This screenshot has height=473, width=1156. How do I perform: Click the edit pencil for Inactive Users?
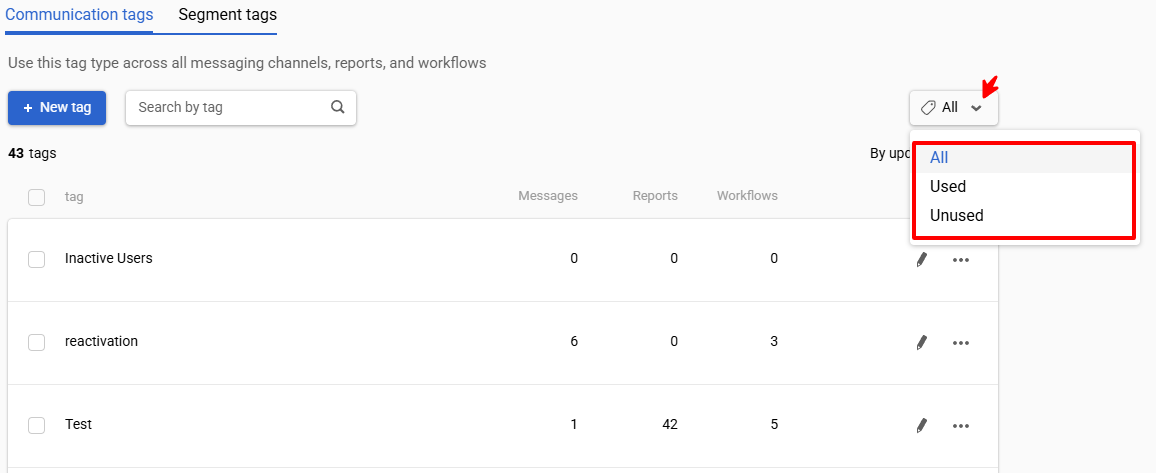pyautogui.click(x=921, y=259)
